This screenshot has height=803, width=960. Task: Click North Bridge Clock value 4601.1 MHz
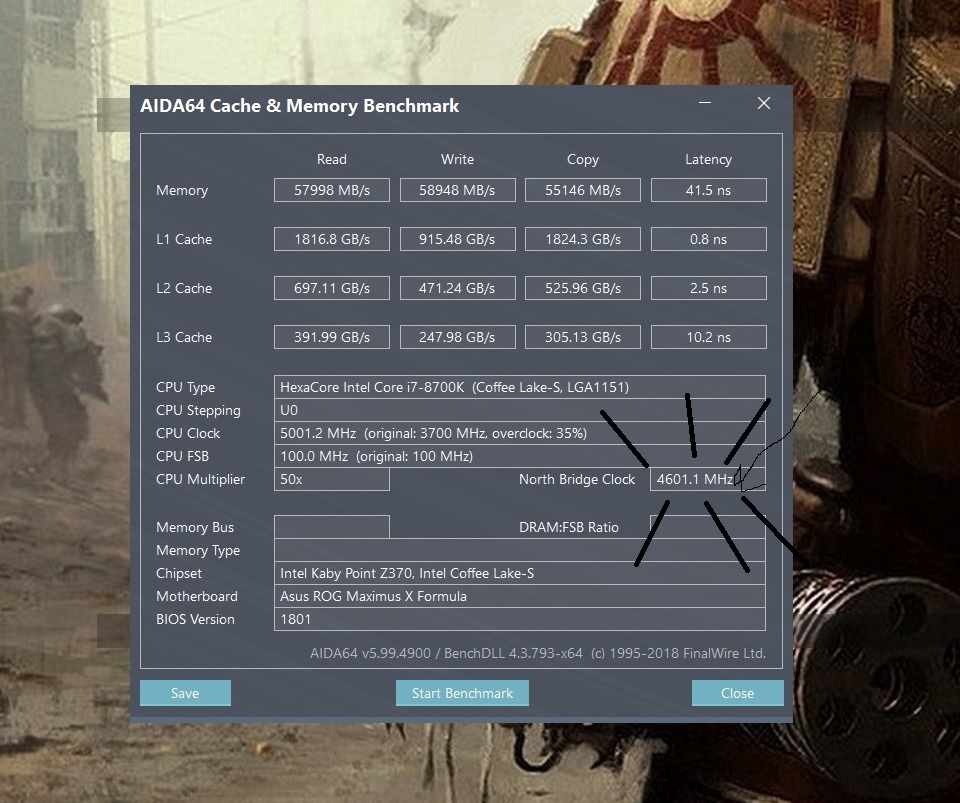tap(708, 479)
